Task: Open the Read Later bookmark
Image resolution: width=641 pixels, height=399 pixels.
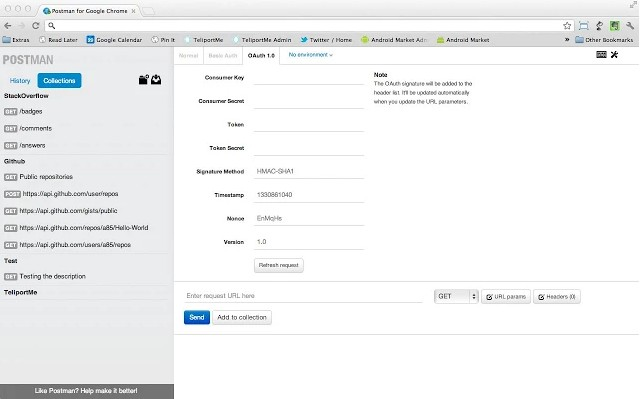Action: point(58,40)
